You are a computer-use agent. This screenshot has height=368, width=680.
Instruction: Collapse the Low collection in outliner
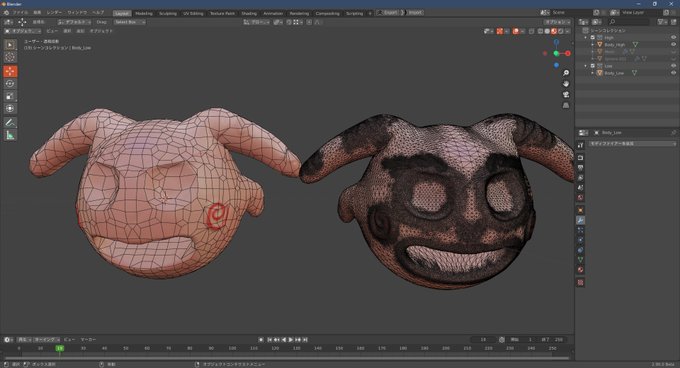coord(586,66)
